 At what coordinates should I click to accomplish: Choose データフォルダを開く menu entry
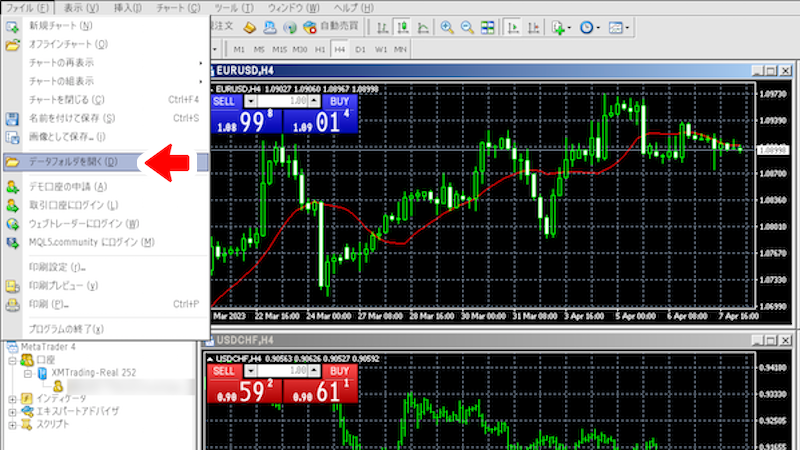[x=105, y=162]
